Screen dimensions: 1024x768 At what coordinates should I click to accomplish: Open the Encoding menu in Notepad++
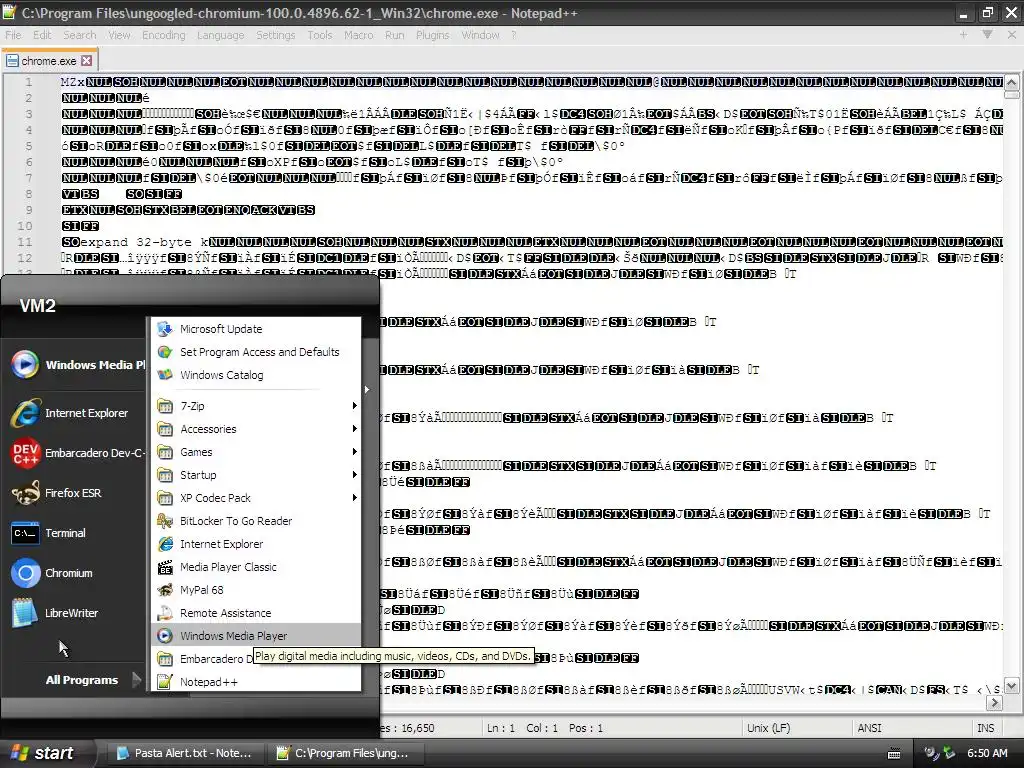pos(163,35)
